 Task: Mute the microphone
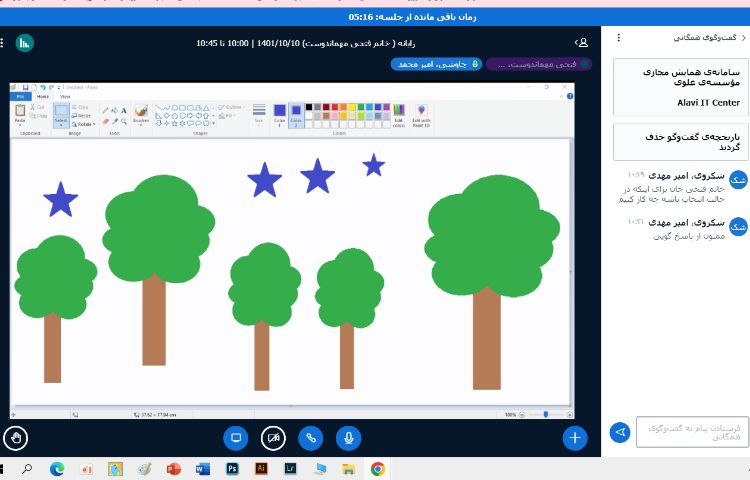pos(348,437)
